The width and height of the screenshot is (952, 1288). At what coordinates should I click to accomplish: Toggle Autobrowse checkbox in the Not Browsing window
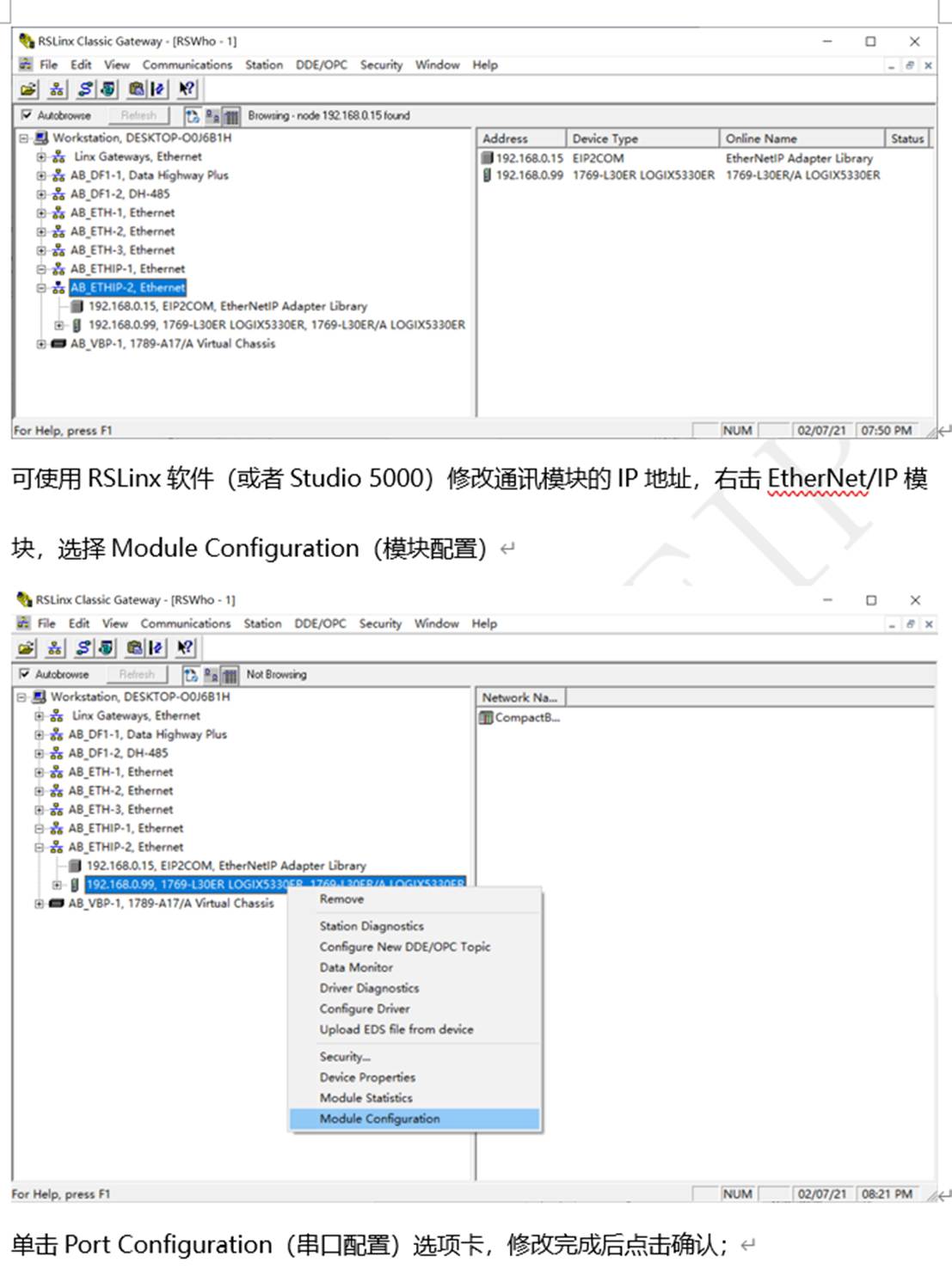[24, 674]
